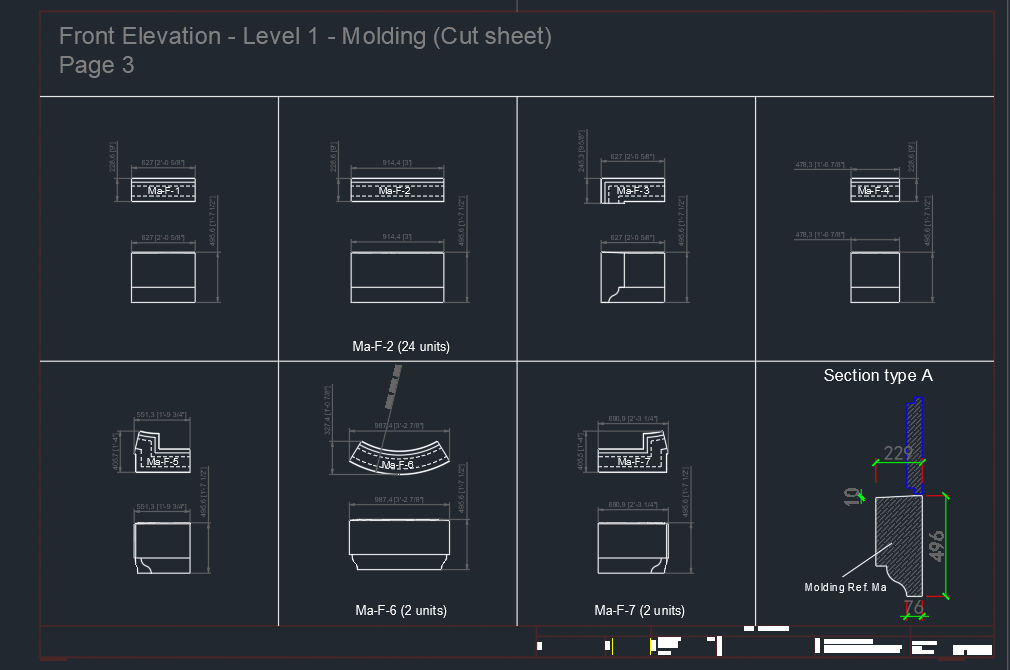Select the 'Molding Ref. Ma' leader text
Screen dimensions: 1010x670
[x=845, y=588]
